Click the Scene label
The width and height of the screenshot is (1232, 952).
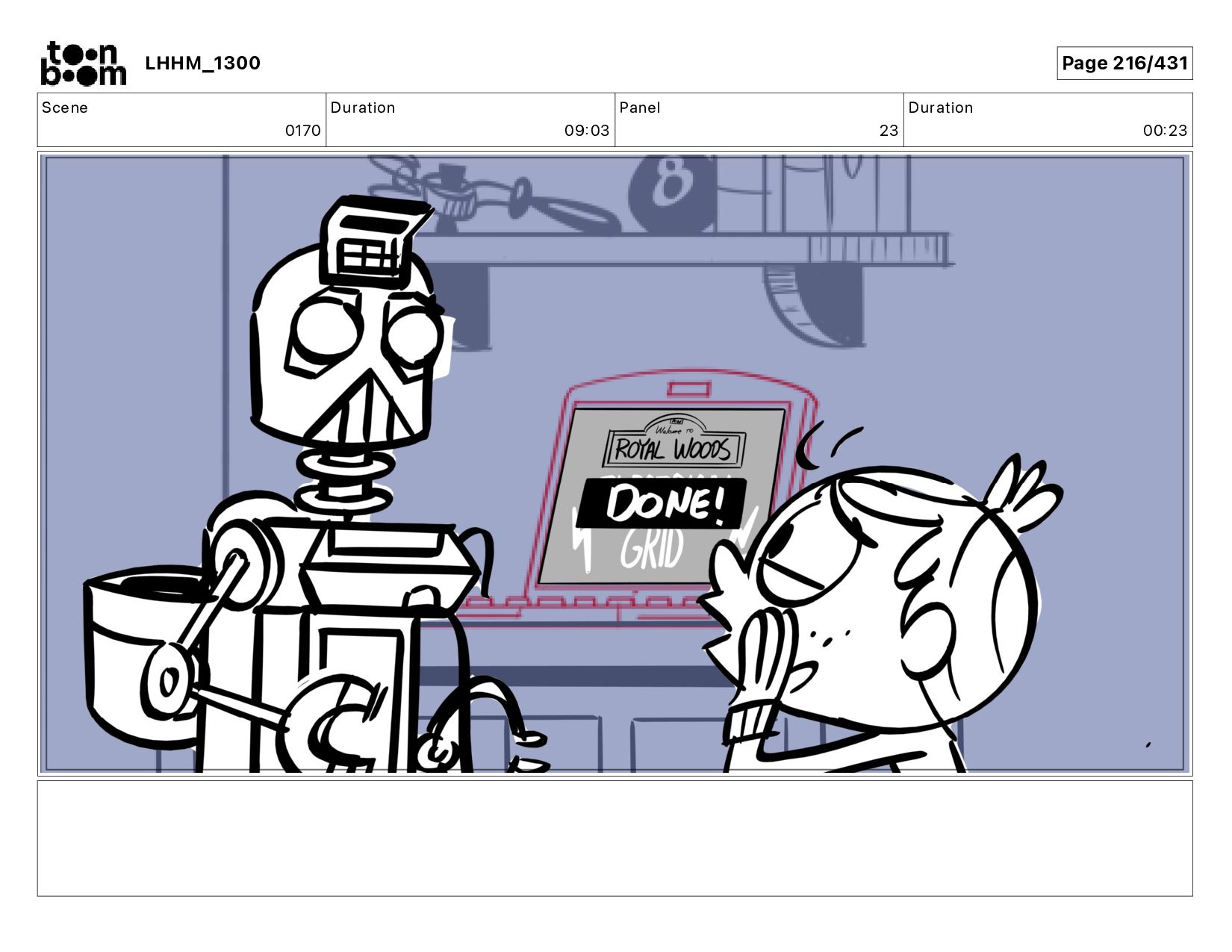pos(65,108)
